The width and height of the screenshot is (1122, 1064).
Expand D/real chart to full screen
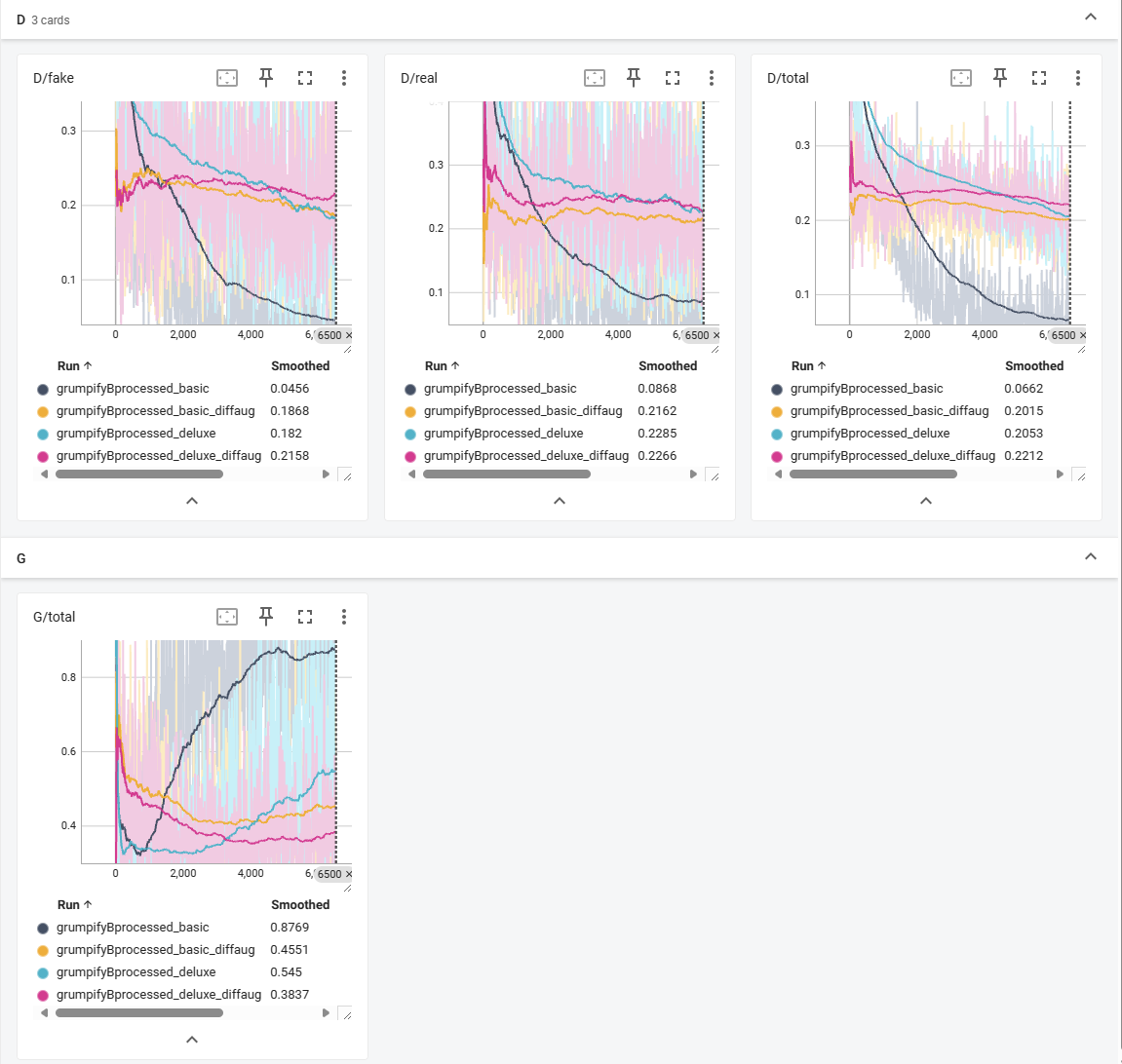[x=673, y=78]
